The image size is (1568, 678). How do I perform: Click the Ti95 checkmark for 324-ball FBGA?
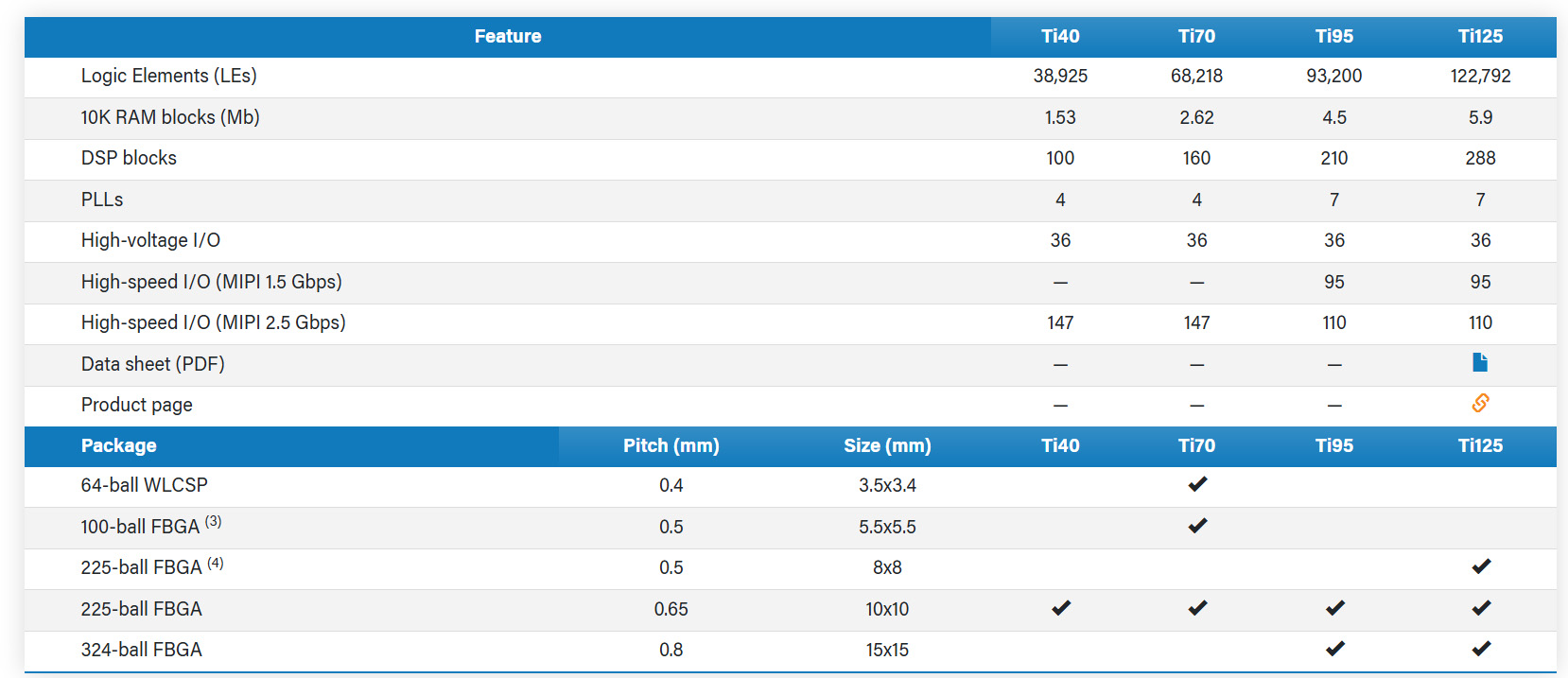(1334, 650)
